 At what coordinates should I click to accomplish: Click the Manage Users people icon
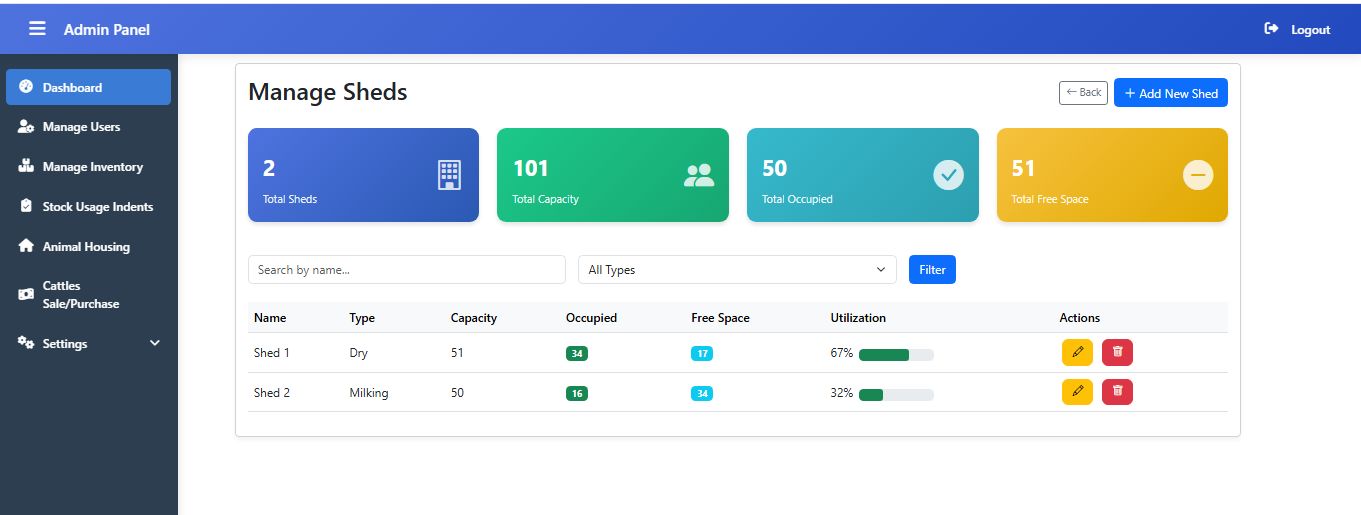coord(27,127)
